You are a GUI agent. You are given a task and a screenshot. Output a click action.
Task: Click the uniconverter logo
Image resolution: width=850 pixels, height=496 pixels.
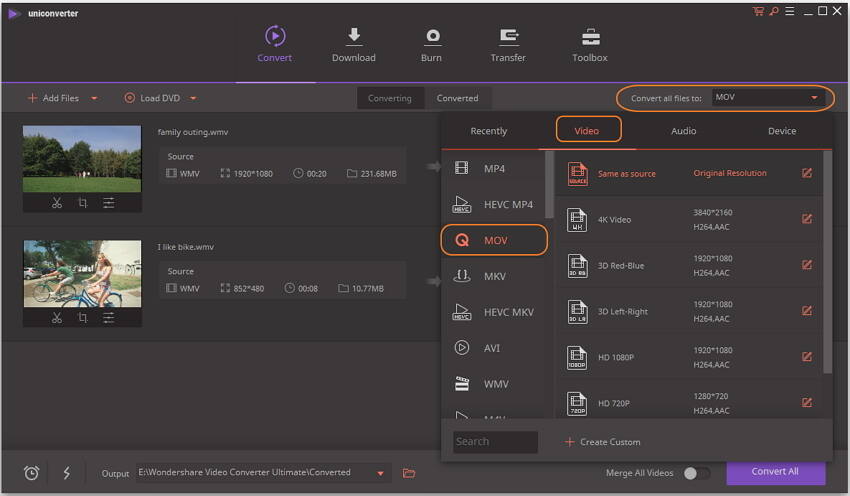[x=14, y=13]
